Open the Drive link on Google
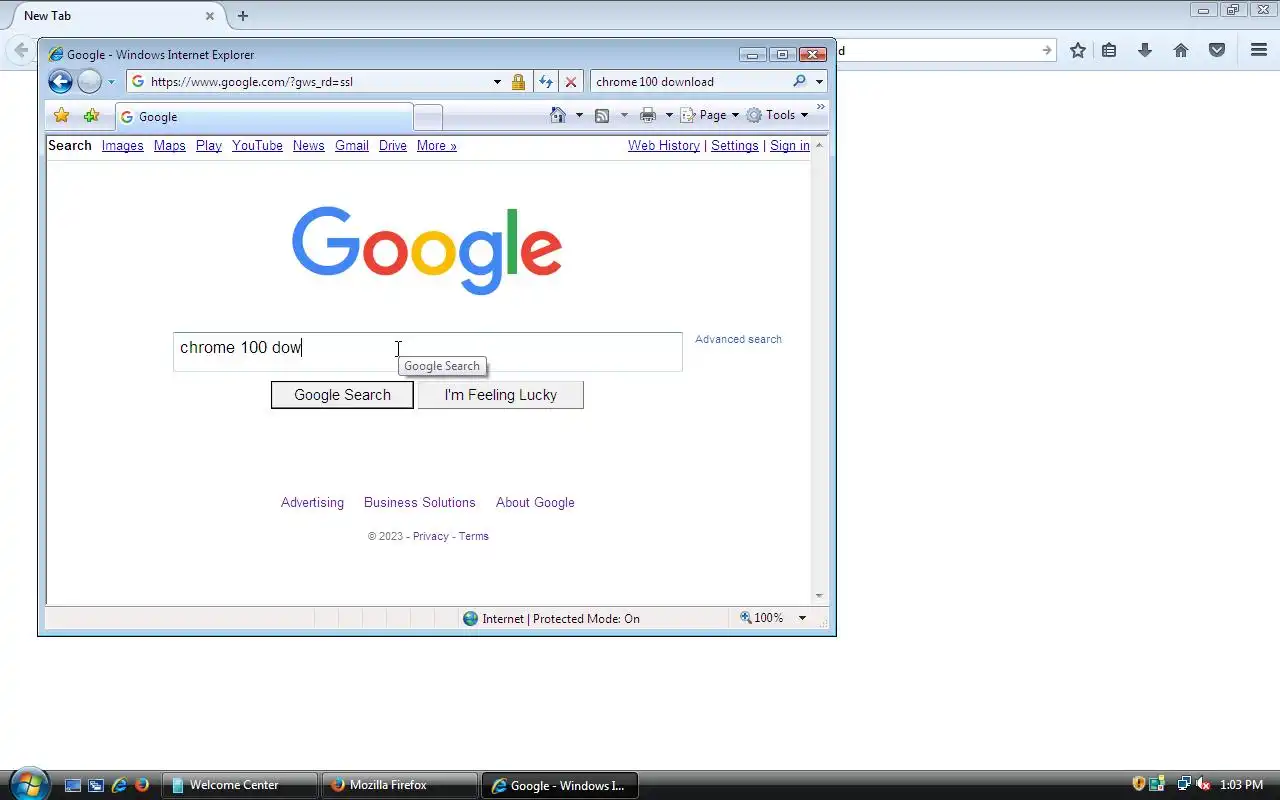1280x800 pixels. [392, 145]
